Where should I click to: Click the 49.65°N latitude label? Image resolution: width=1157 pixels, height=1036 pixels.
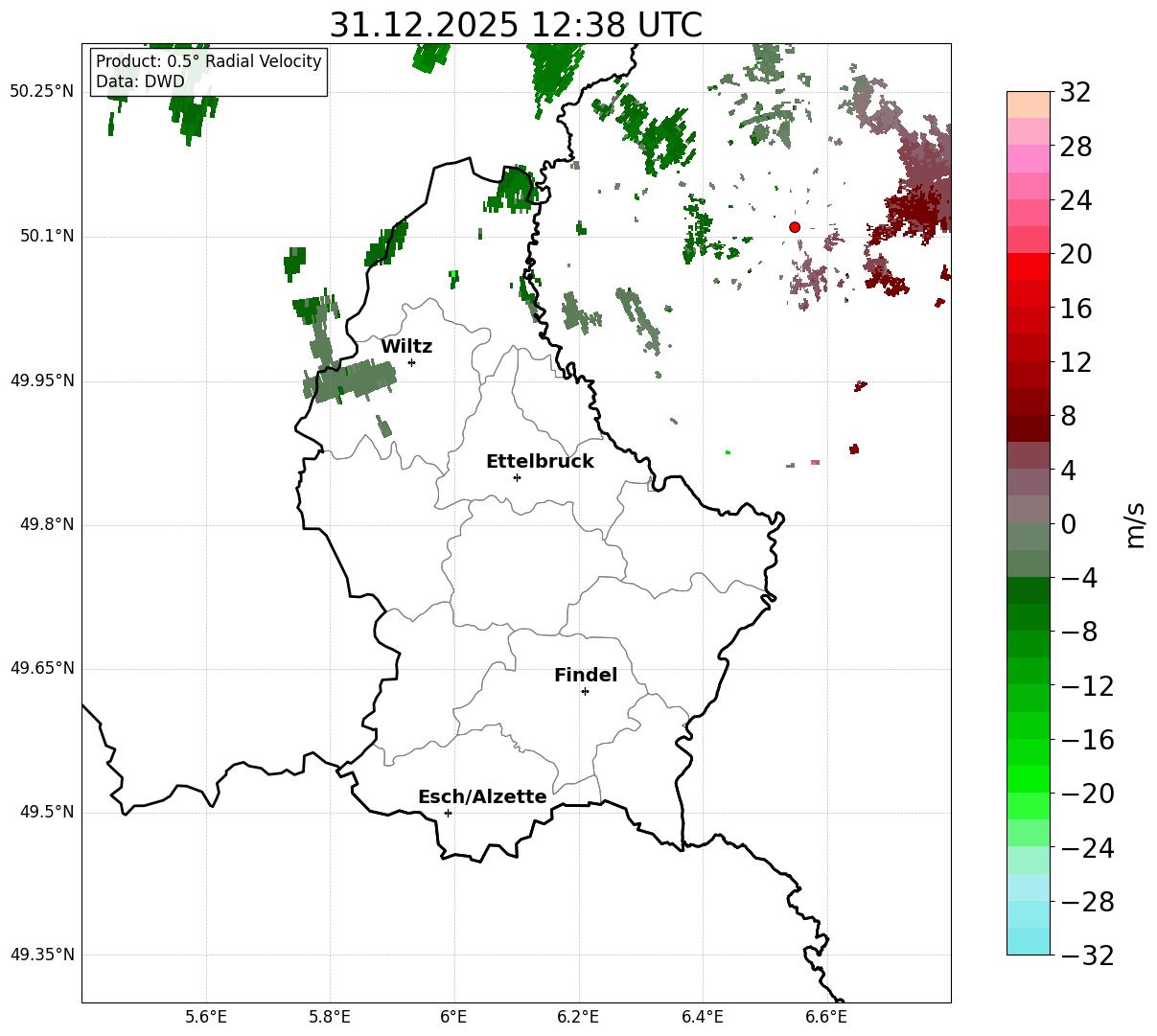pos(42,668)
